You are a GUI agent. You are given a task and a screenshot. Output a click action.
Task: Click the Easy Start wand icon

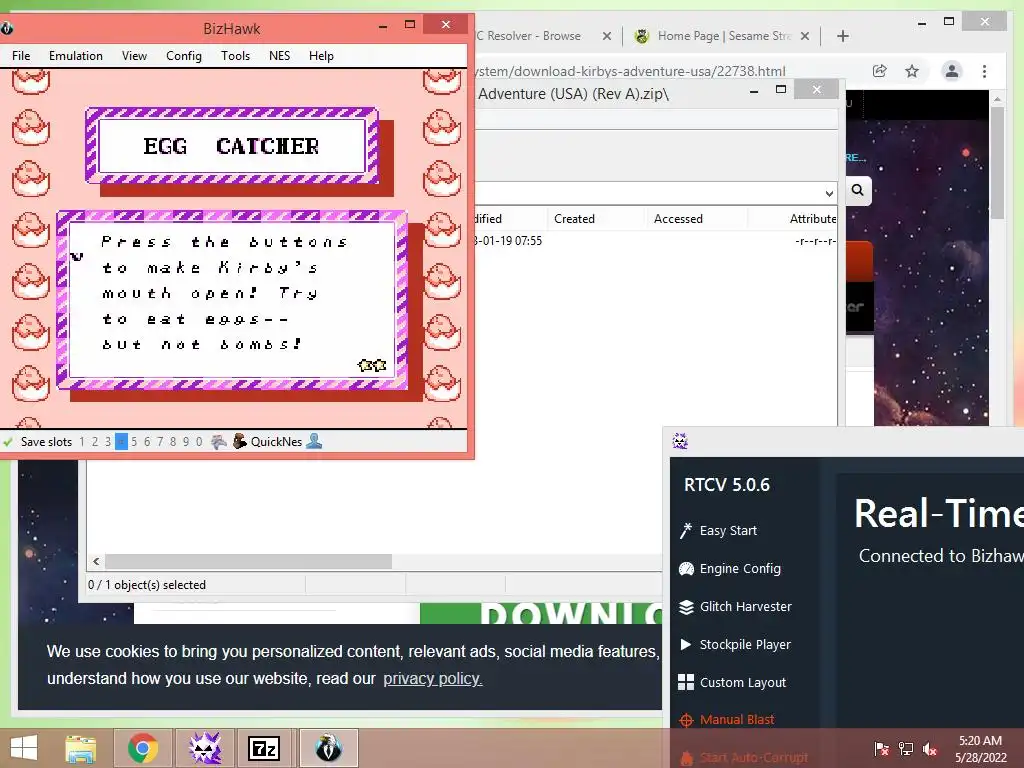coord(686,531)
